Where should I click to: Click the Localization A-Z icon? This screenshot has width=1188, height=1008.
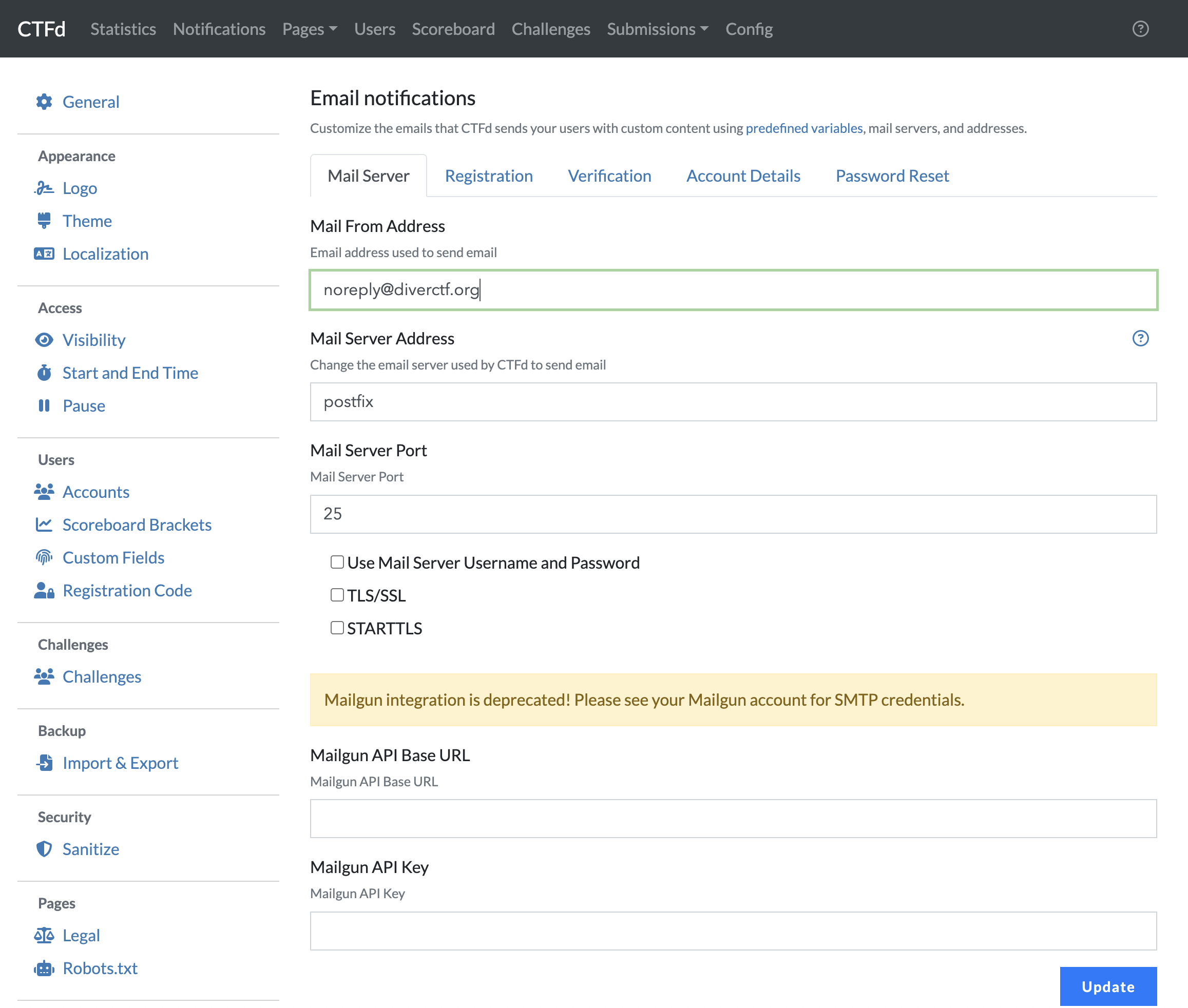pos(45,253)
